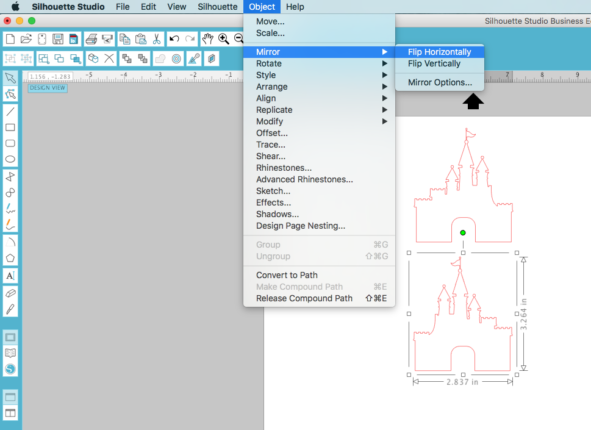Open the Help menu

295,7
